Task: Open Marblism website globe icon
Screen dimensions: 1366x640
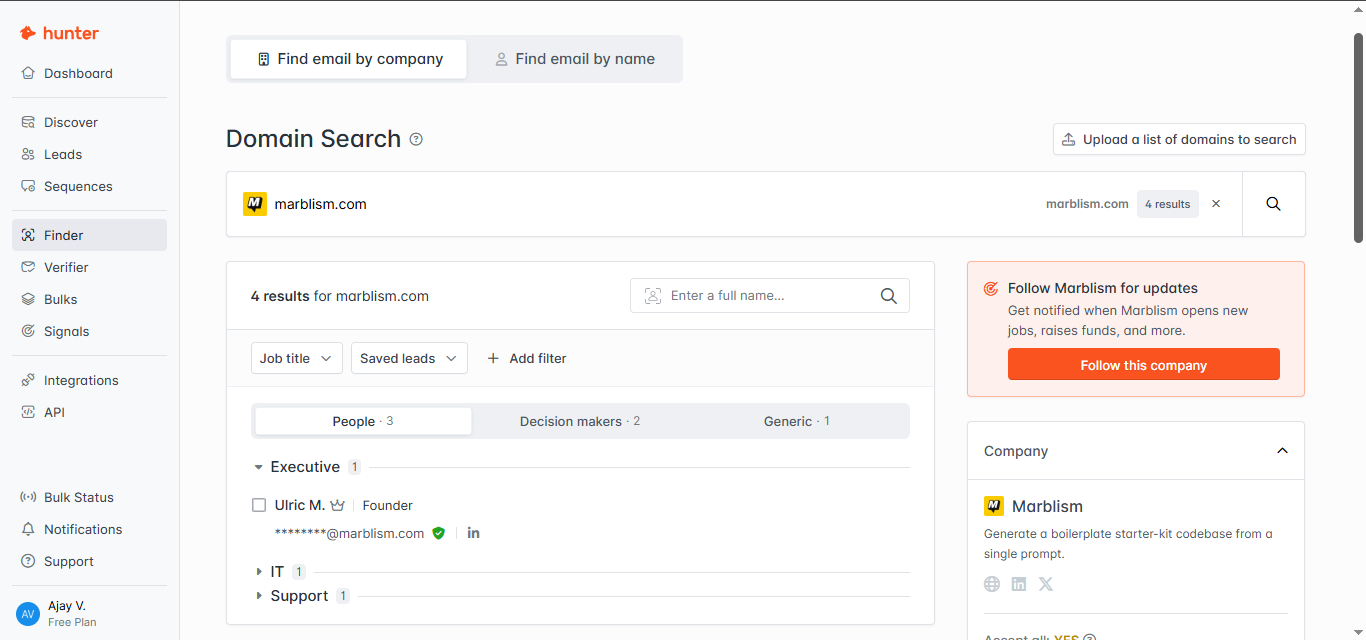Action: pyautogui.click(x=992, y=584)
